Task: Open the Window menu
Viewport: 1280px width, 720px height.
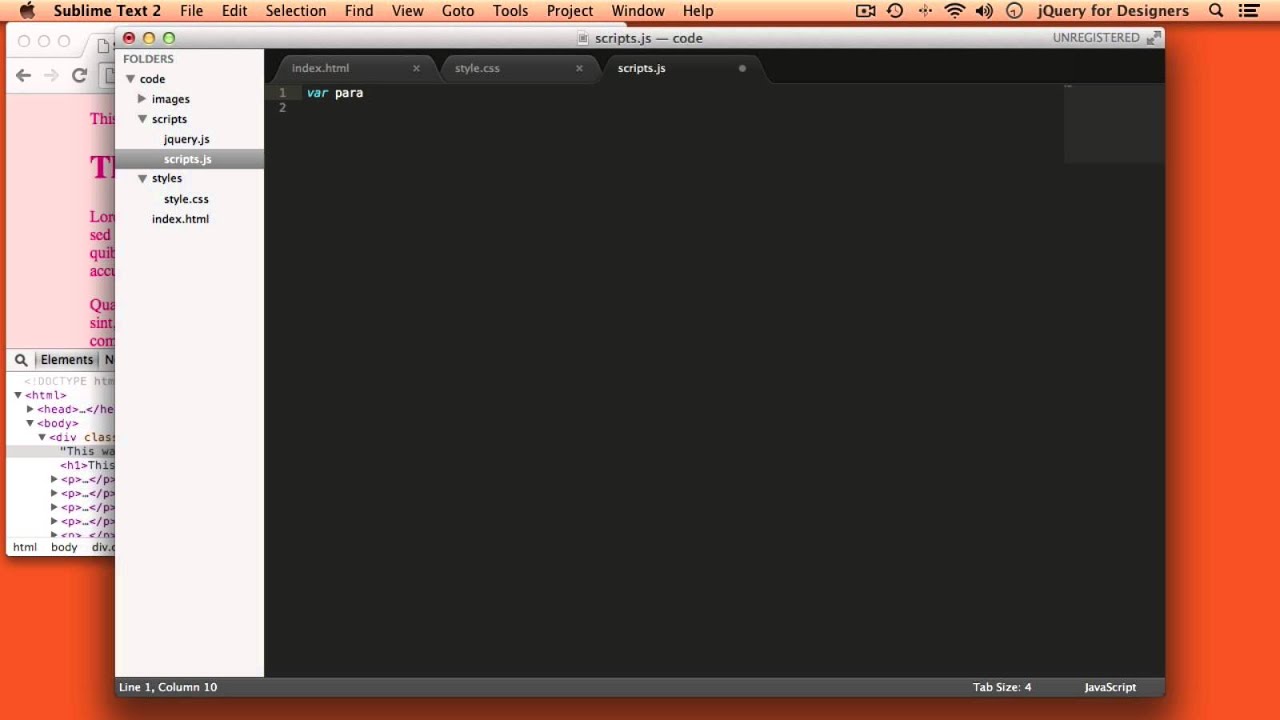Action: (638, 11)
